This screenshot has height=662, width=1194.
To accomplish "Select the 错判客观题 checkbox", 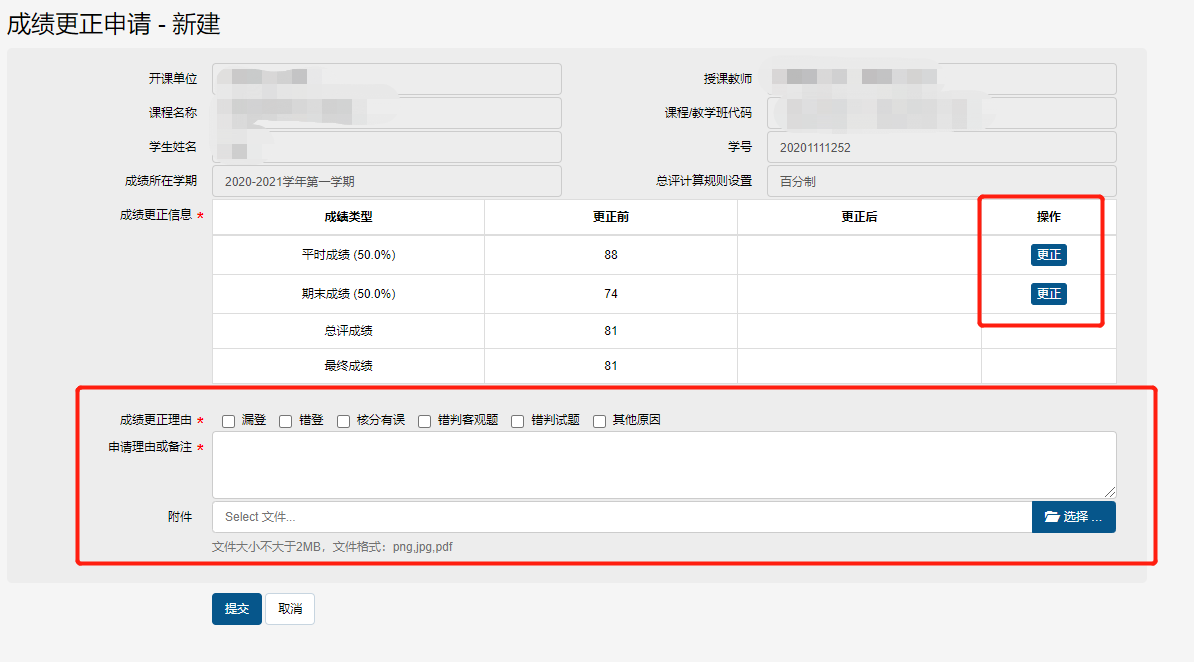I will pyautogui.click(x=425, y=421).
